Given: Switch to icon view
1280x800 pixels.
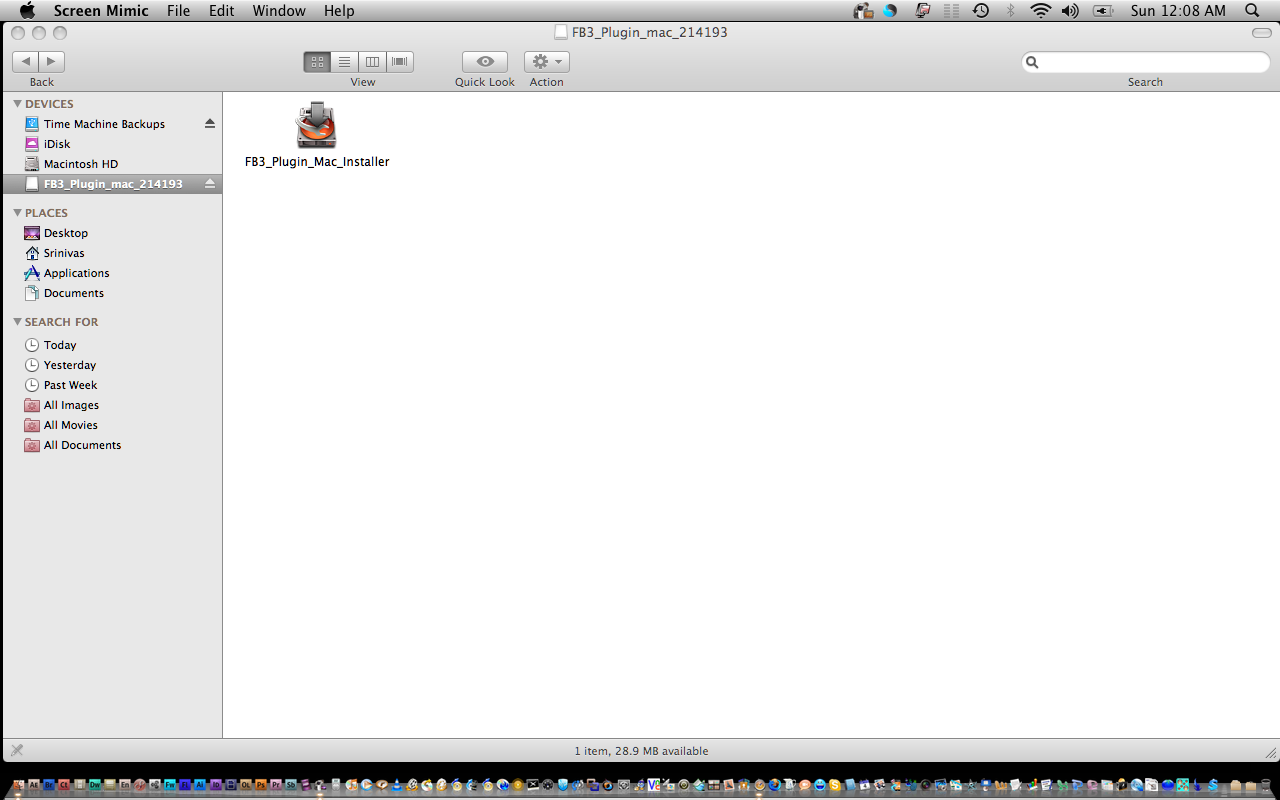Looking at the screenshot, I should click(x=317, y=61).
